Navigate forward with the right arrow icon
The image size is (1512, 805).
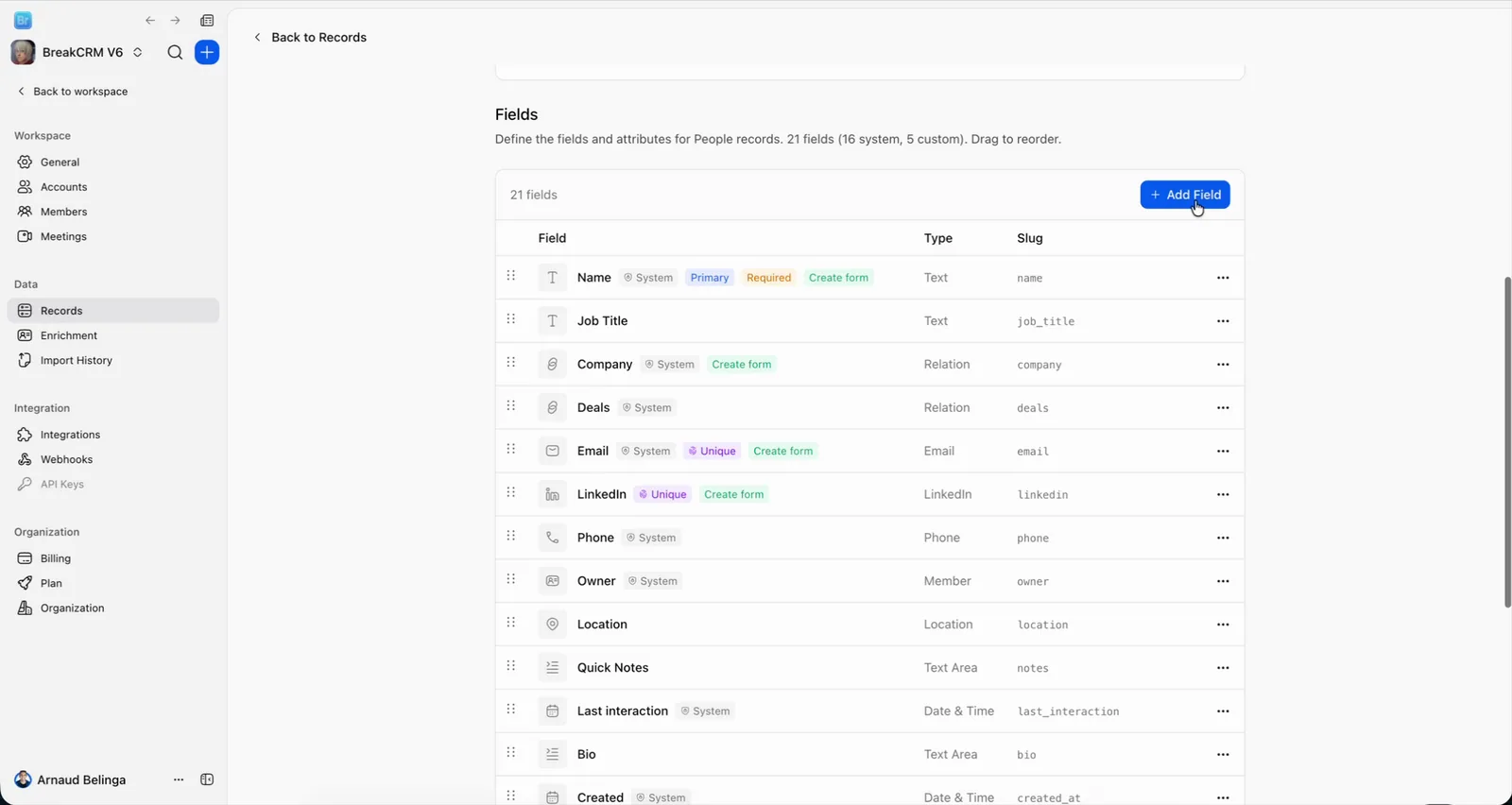[175, 20]
